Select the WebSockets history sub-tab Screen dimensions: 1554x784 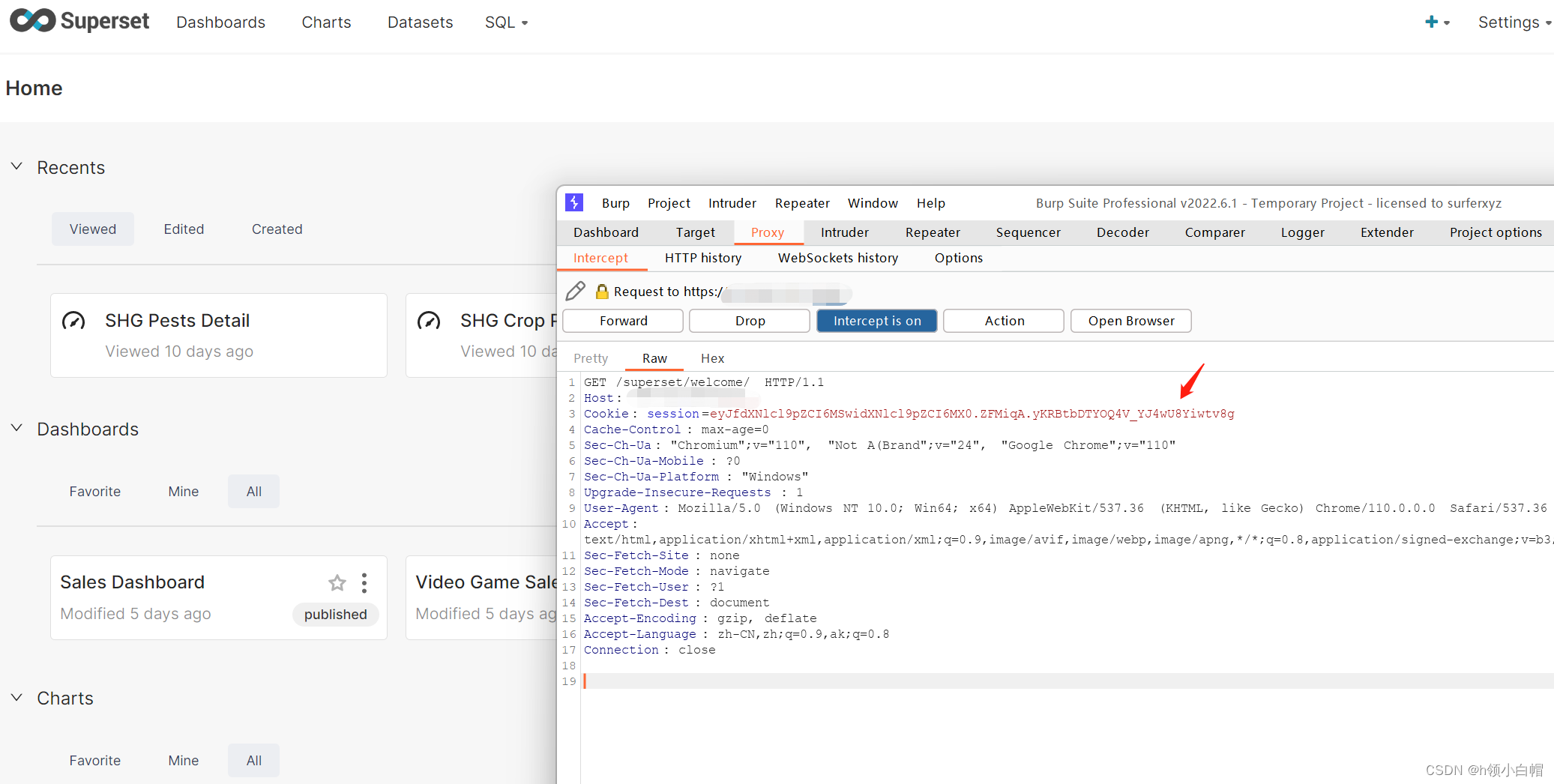point(838,258)
